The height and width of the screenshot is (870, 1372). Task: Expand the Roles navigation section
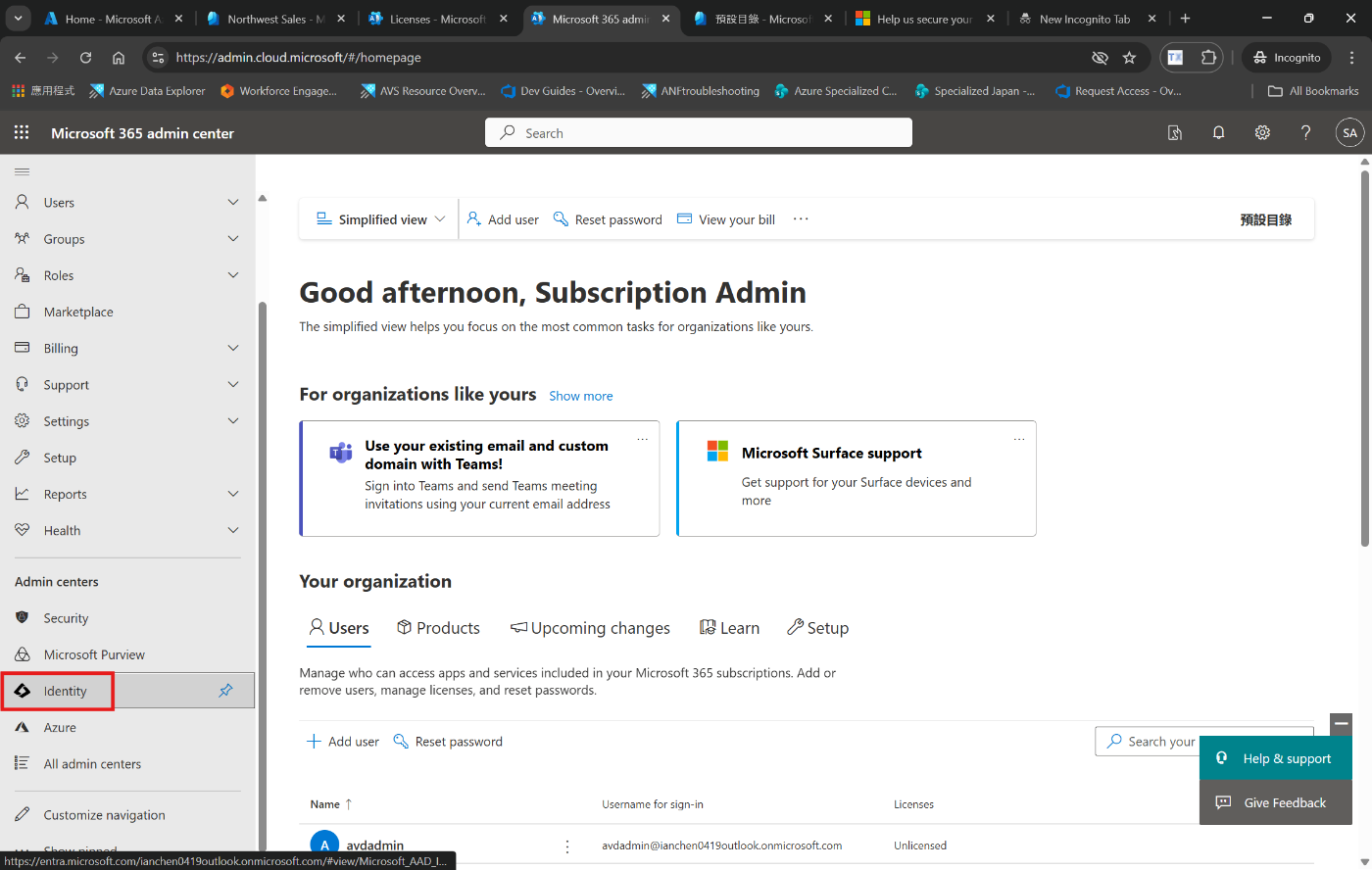click(233, 275)
